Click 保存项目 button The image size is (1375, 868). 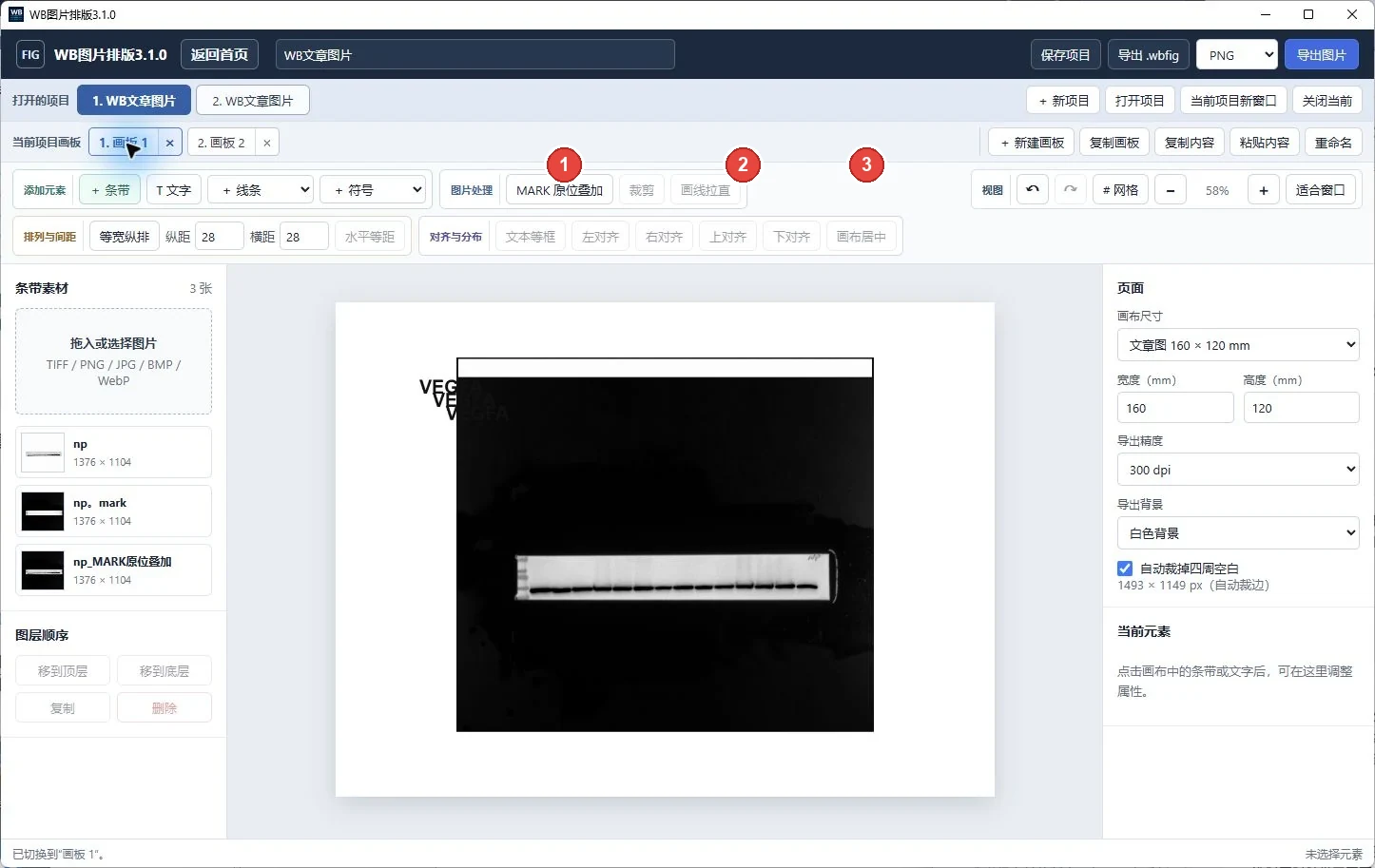click(x=1065, y=54)
